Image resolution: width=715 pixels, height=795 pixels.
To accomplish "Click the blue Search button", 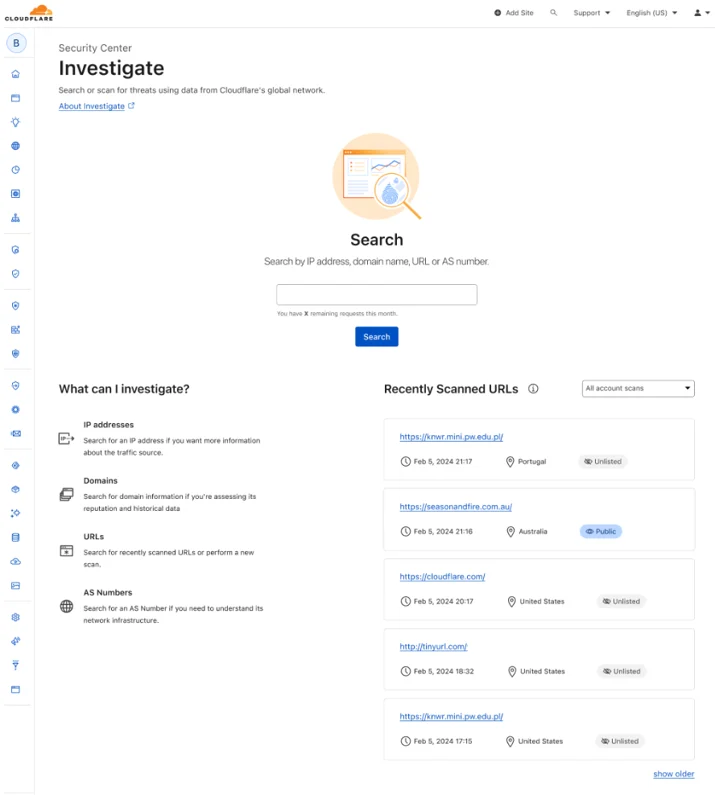I will [376, 337].
